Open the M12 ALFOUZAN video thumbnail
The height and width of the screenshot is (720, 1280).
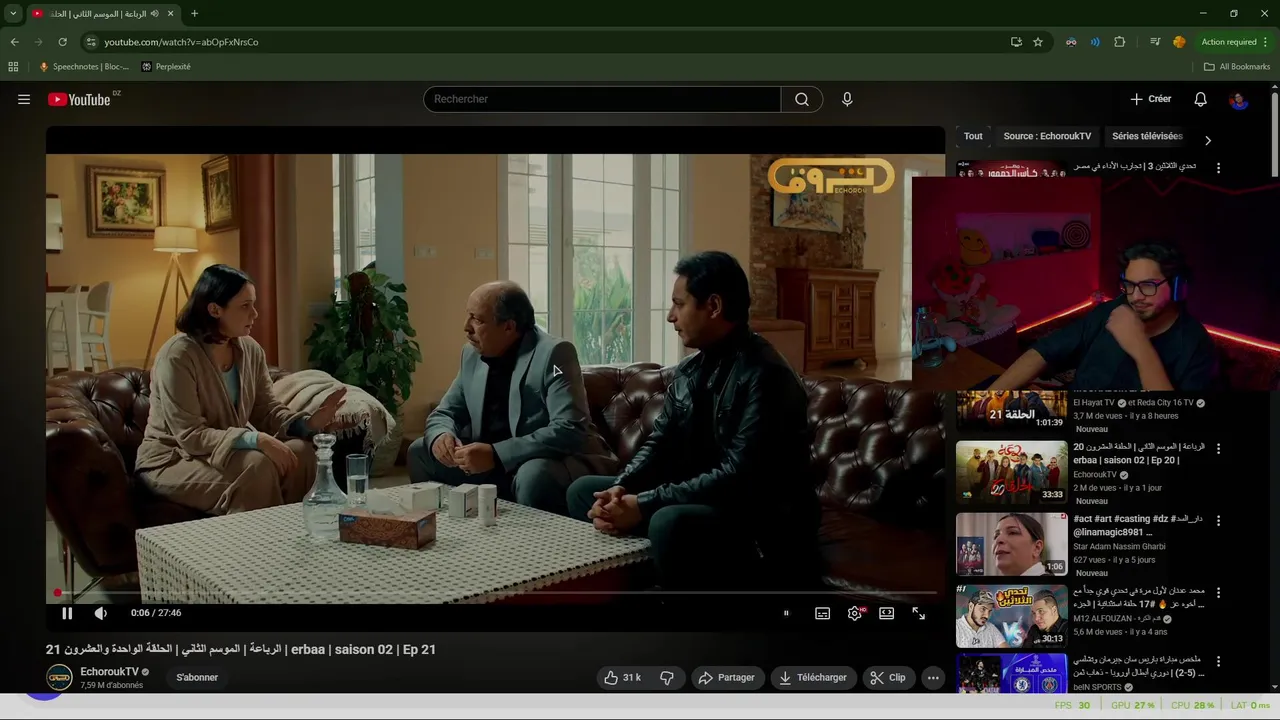coord(1011,617)
